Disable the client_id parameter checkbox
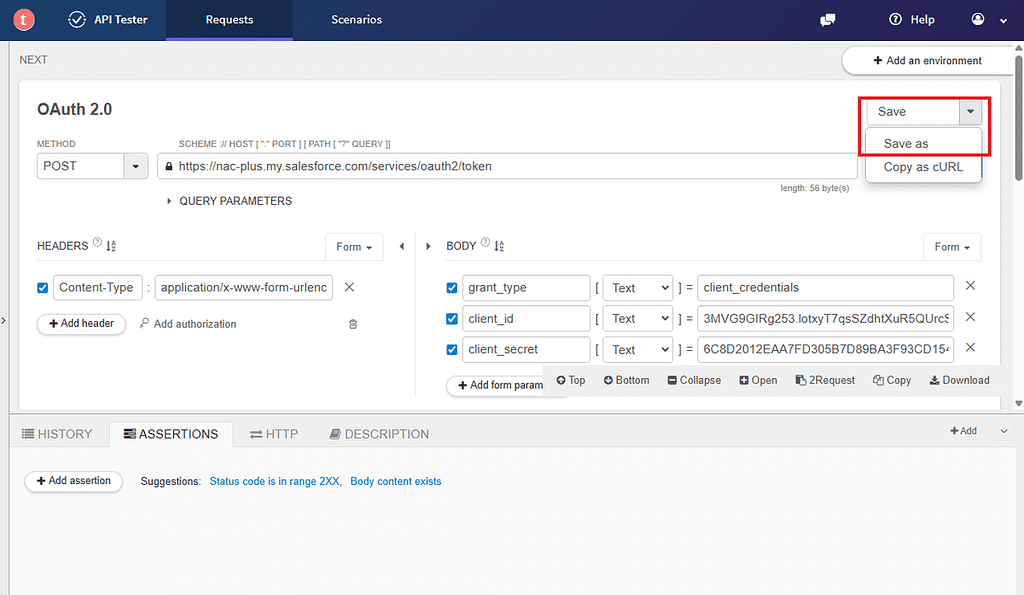Screen dimensions: 1024x595 (451, 319)
